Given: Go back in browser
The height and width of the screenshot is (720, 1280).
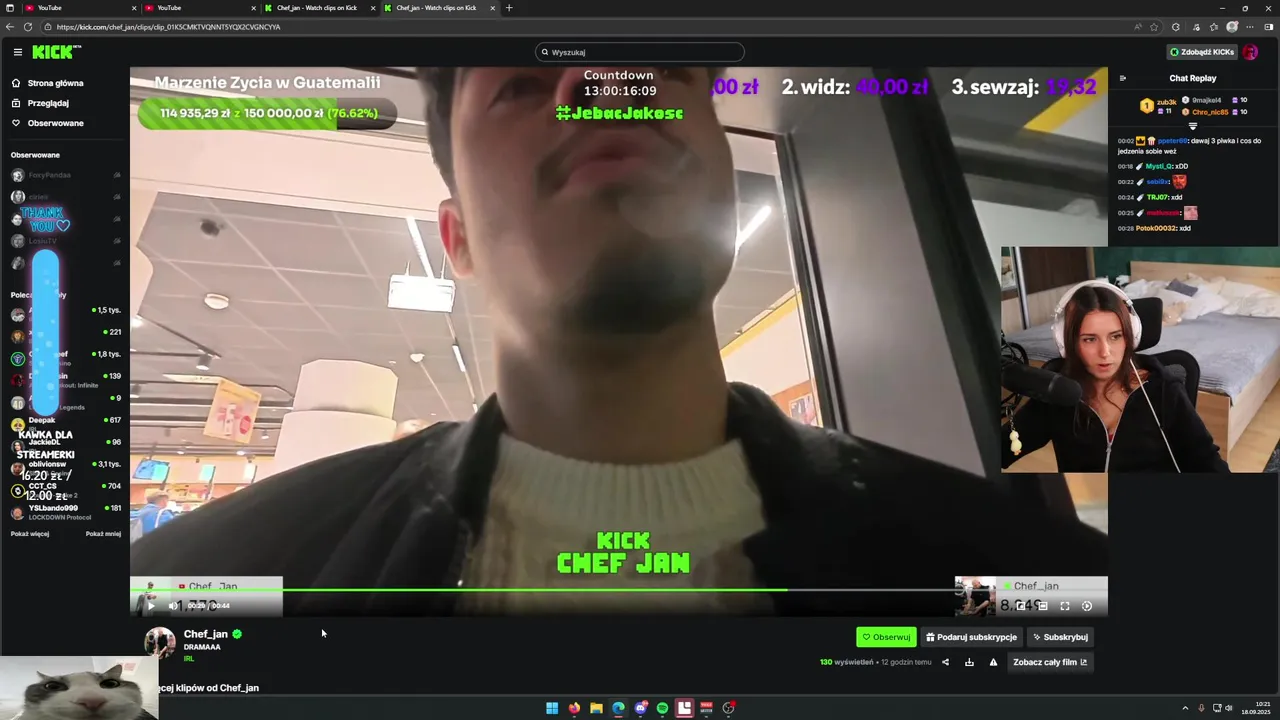Looking at the screenshot, I should pos(10,27).
